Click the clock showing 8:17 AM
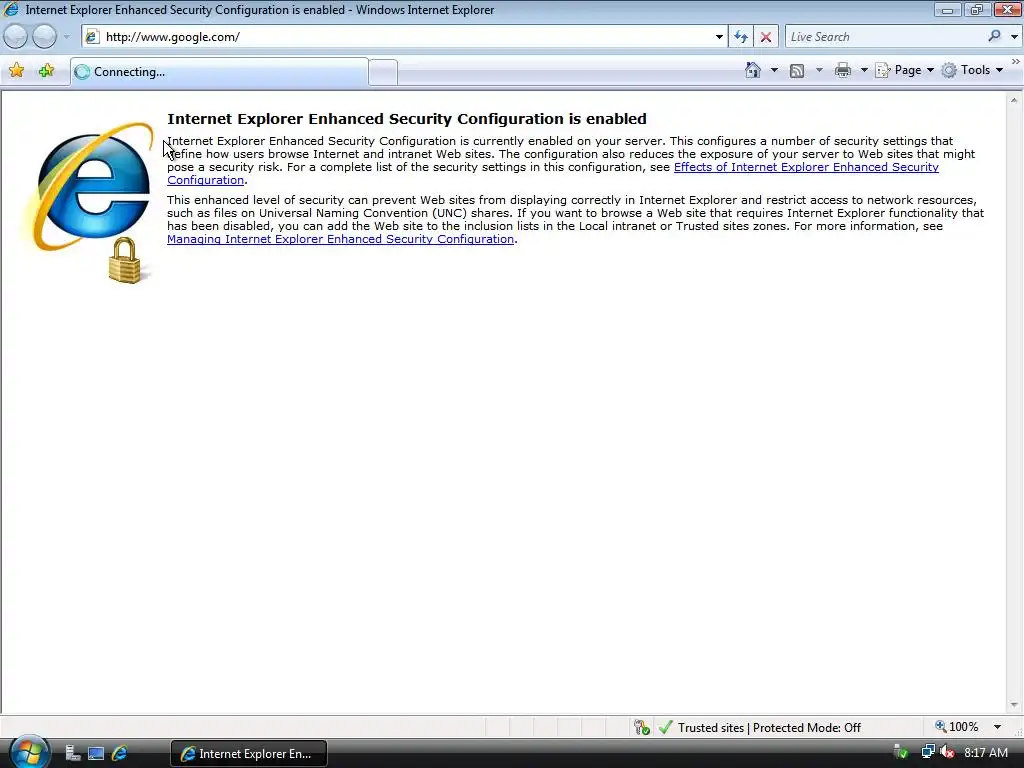This screenshot has width=1024, height=768. [985, 753]
